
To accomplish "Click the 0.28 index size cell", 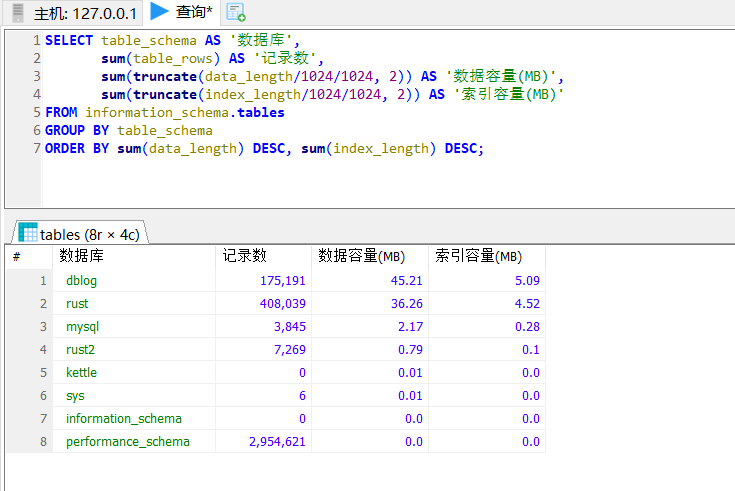I will 487,326.
